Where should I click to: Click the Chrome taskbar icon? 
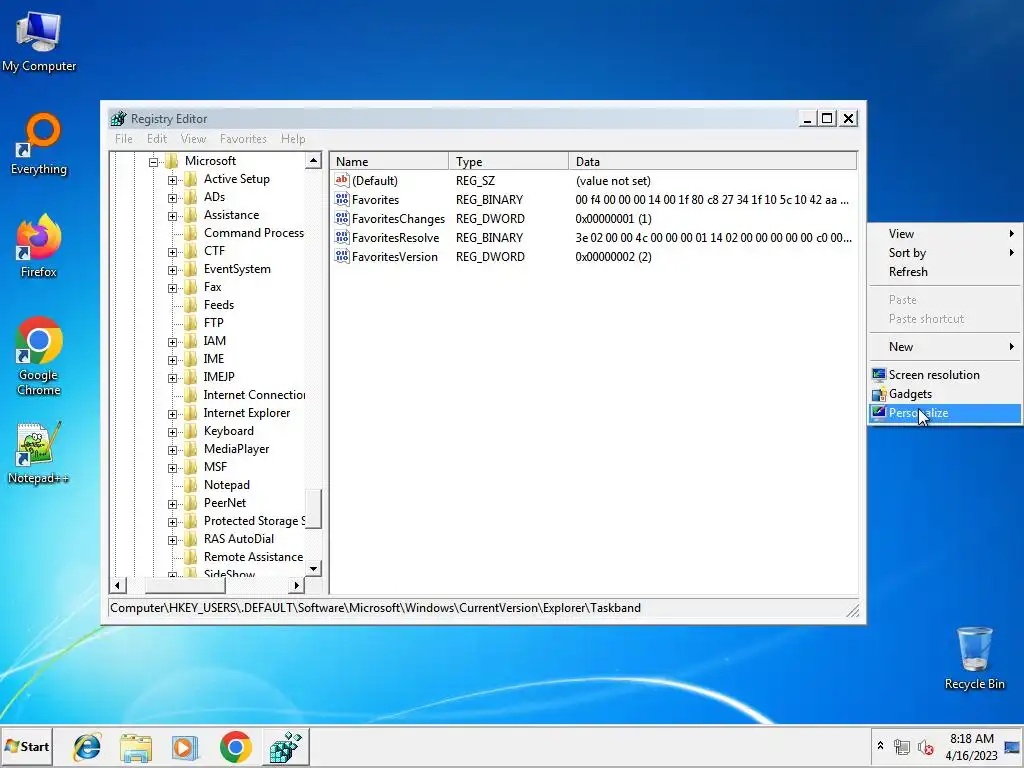point(235,746)
